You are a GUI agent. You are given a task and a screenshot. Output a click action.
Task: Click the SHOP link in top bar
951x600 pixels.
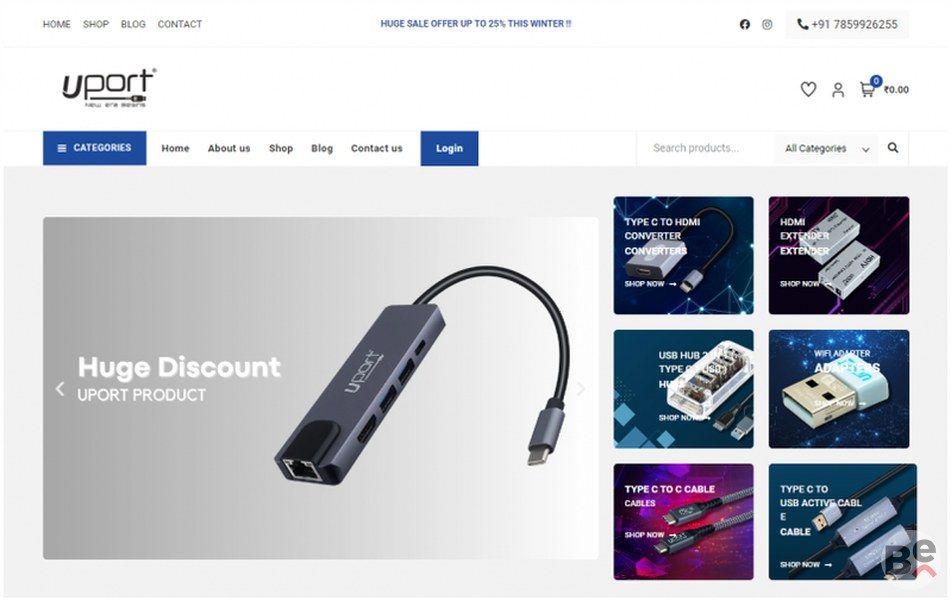(x=96, y=24)
